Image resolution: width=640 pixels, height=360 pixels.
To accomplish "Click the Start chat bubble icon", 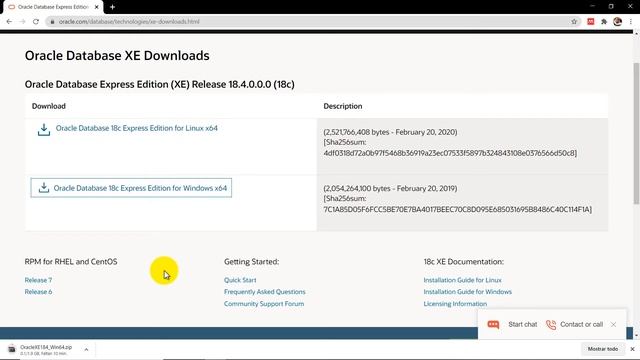I will [493, 324].
